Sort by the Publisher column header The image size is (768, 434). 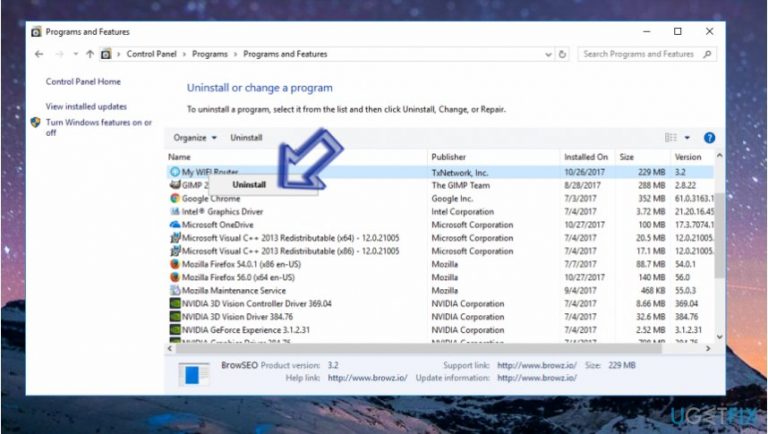tap(448, 157)
